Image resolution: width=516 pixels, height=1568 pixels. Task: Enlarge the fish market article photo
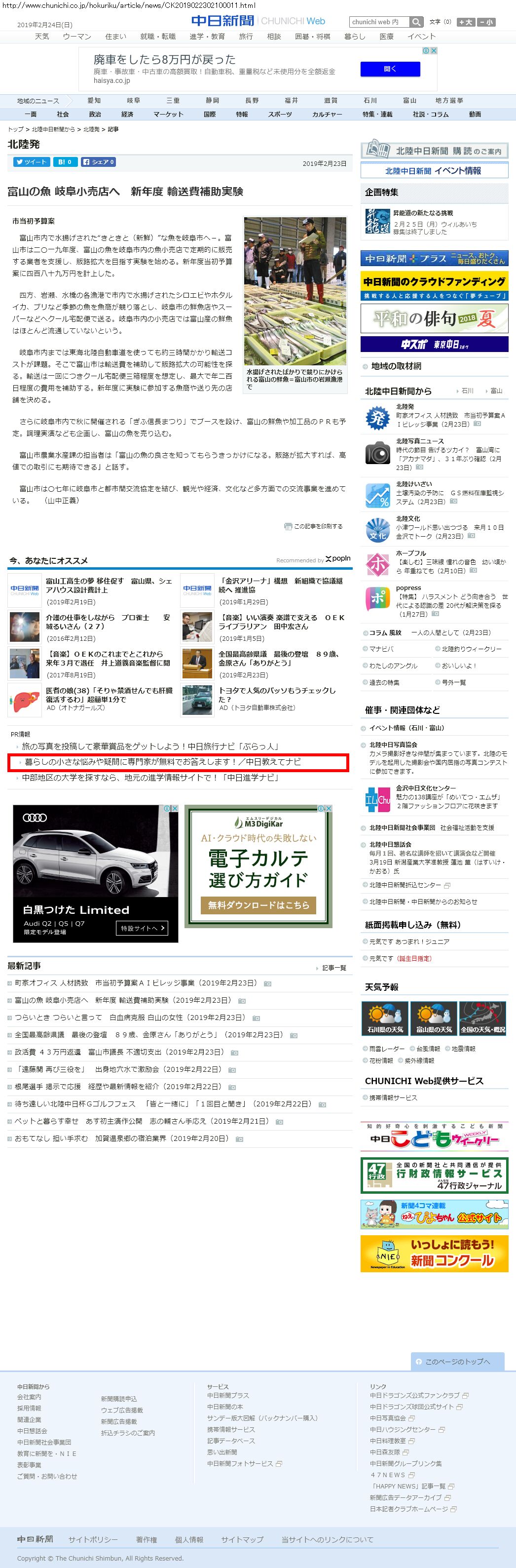(295, 291)
